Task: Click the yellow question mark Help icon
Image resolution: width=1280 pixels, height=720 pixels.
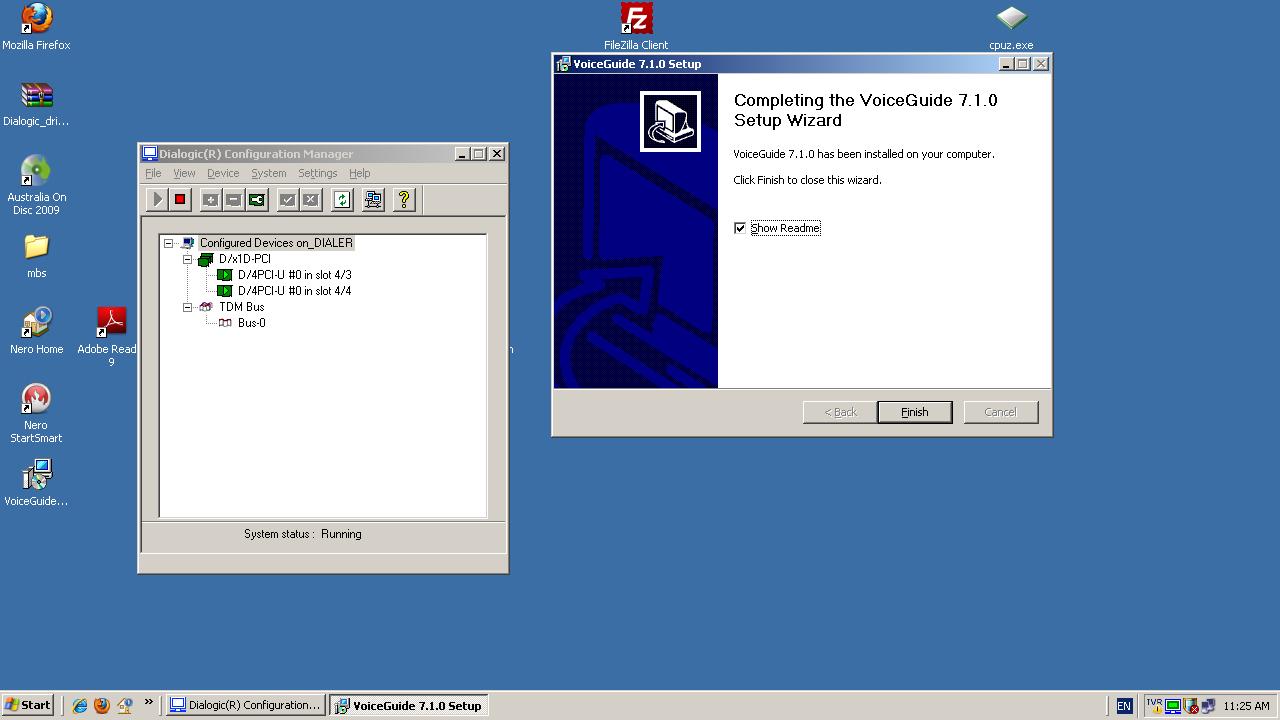Action: click(x=404, y=200)
